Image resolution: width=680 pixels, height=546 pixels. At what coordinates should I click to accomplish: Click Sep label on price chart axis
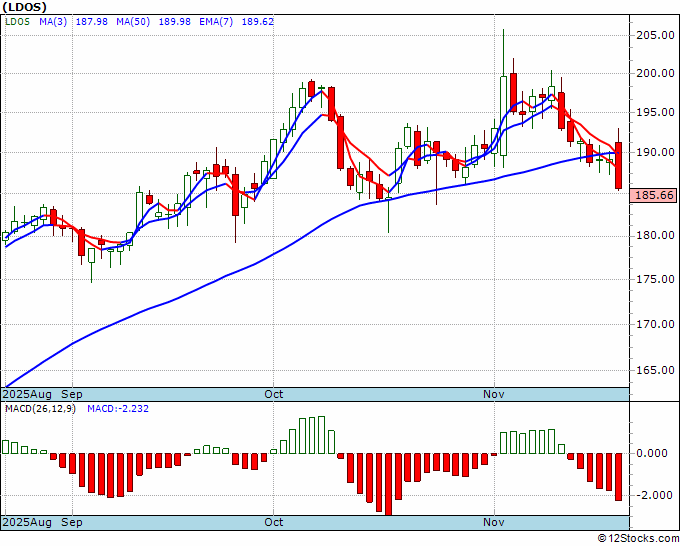click(x=72, y=394)
